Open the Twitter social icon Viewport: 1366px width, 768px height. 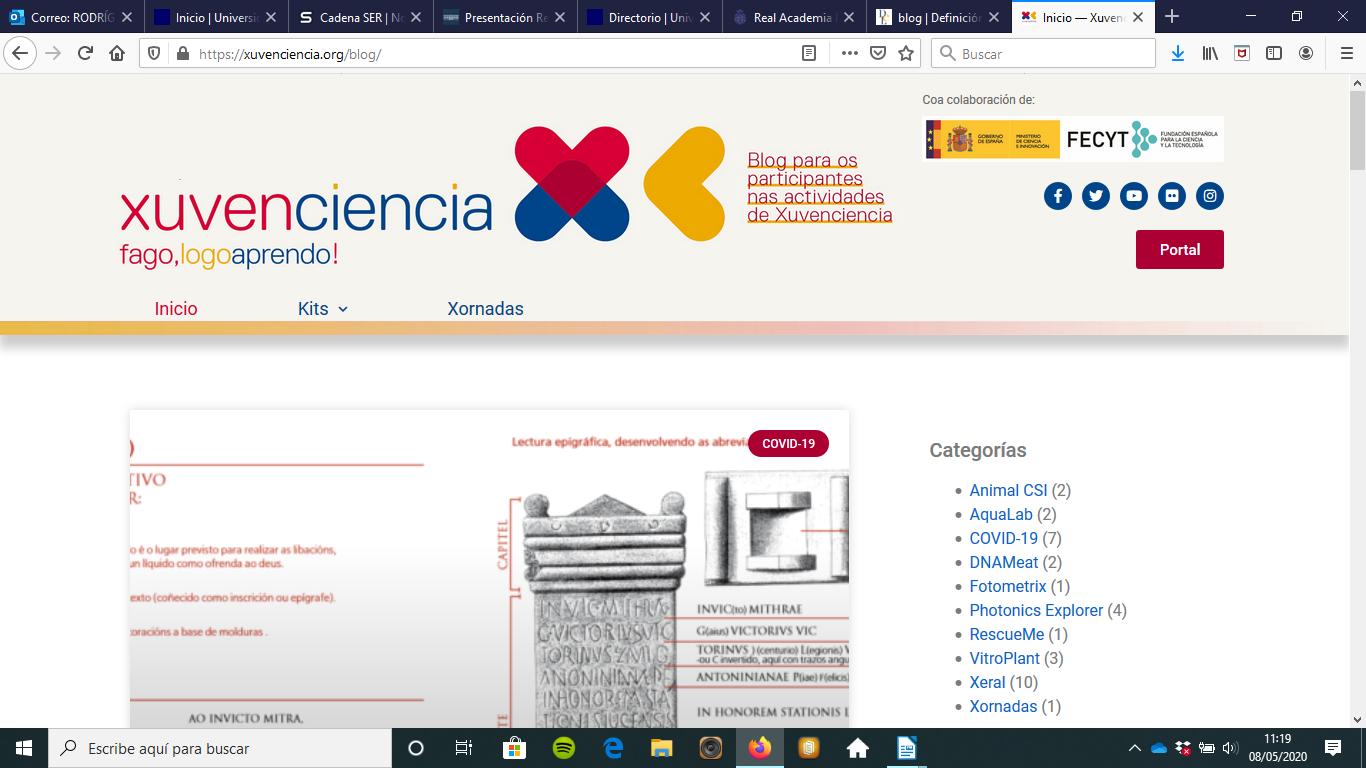tap(1095, 196)
